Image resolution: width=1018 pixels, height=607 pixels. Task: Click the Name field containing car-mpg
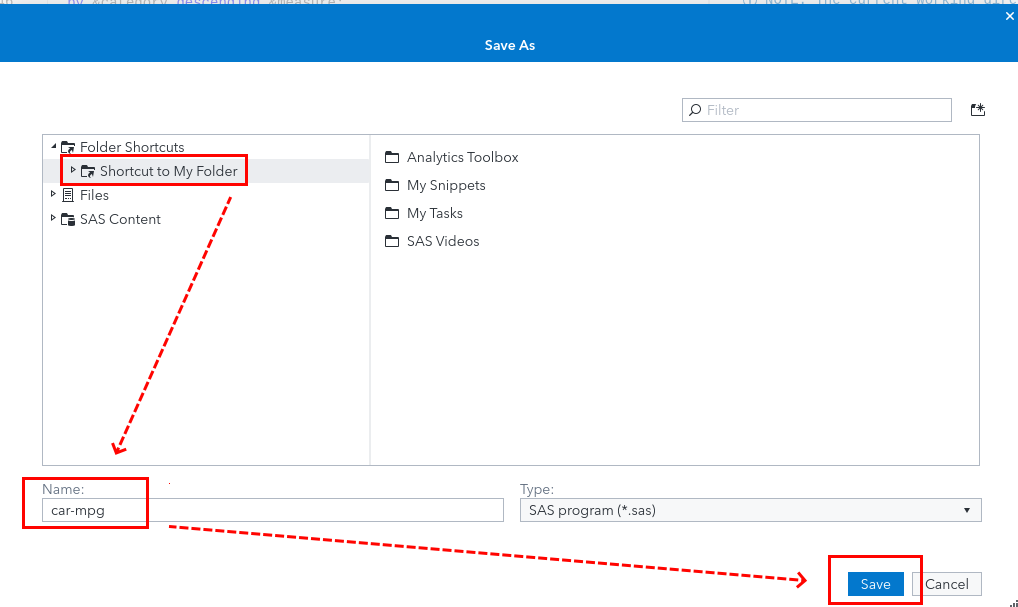pyautogui.click(x=272, y=510)
